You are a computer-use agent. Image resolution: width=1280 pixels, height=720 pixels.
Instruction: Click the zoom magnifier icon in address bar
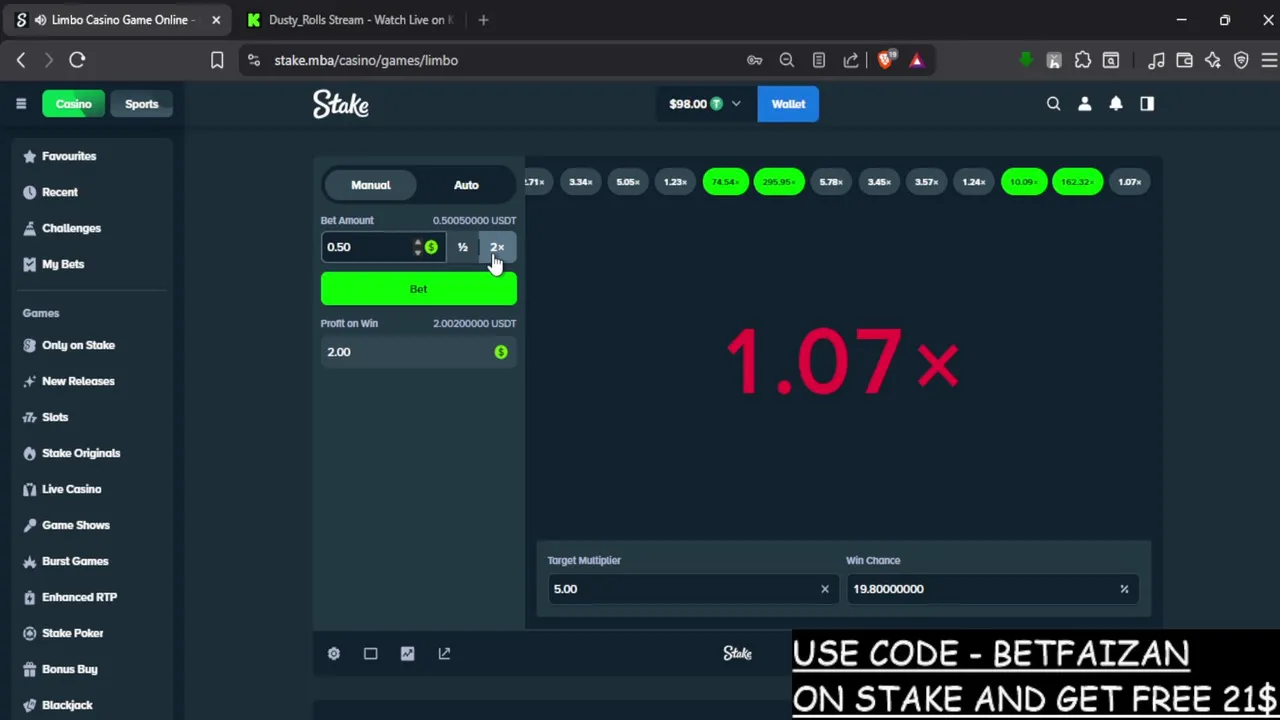point(787,60)
